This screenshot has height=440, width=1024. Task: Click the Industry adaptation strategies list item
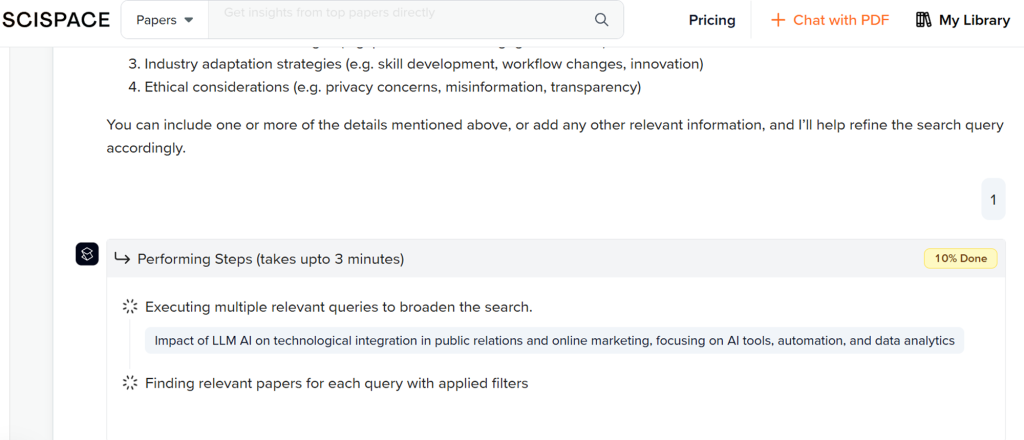pos(423,64)
